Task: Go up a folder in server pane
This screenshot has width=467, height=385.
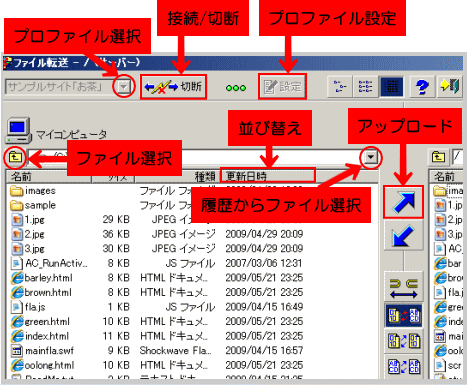Action: pos(438,157)
